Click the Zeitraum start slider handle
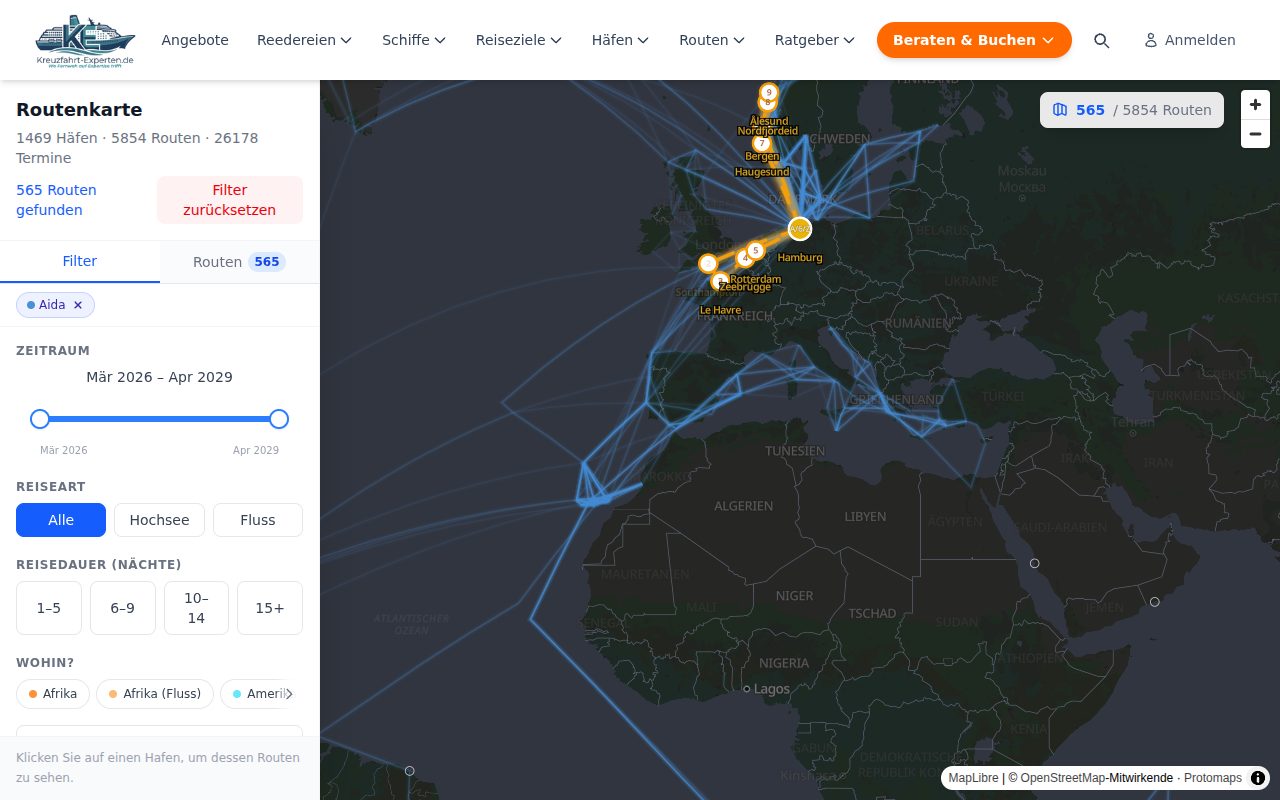Screen dimensions: 1280x800 (40, 419)
